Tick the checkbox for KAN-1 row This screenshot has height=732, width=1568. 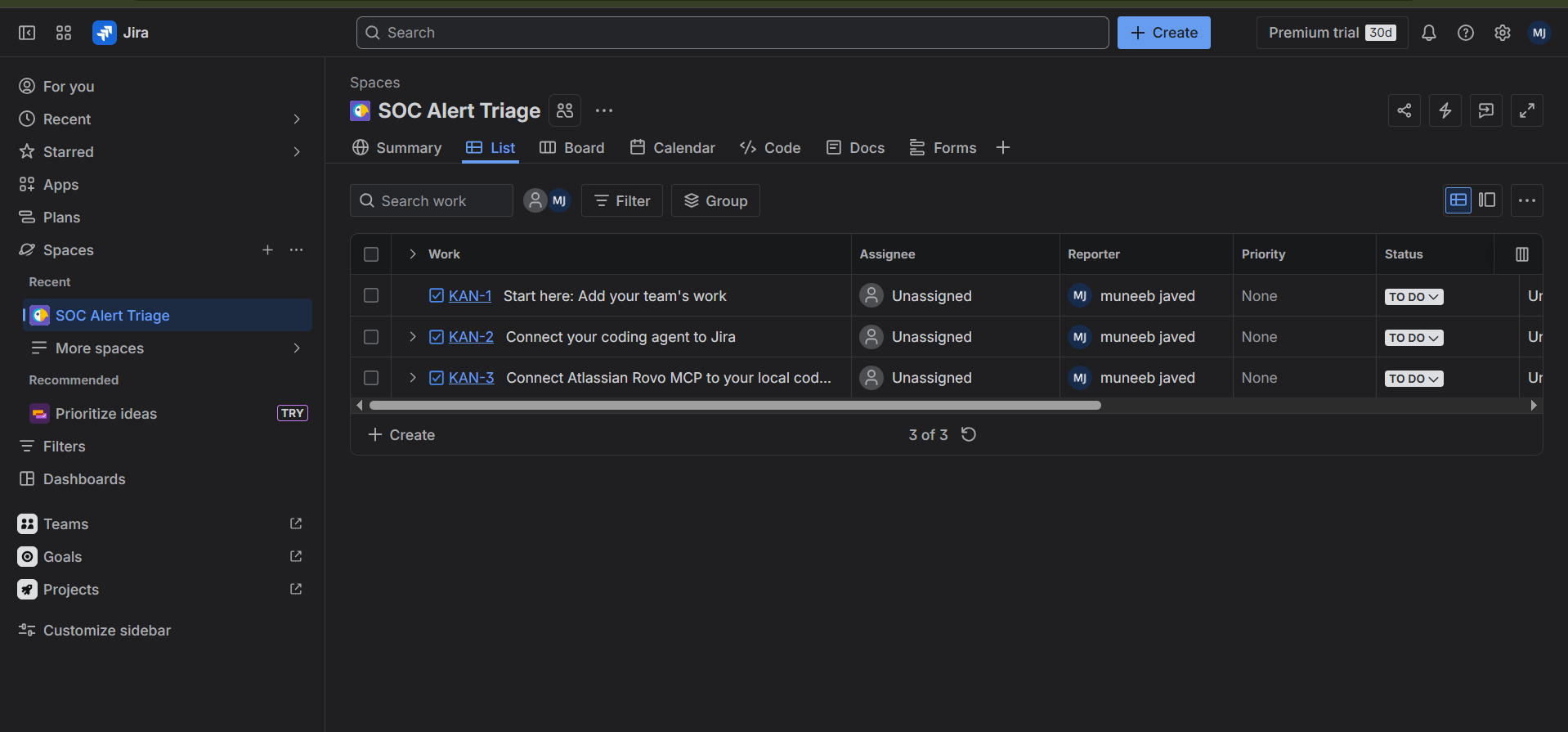click(x=371, y=295)
